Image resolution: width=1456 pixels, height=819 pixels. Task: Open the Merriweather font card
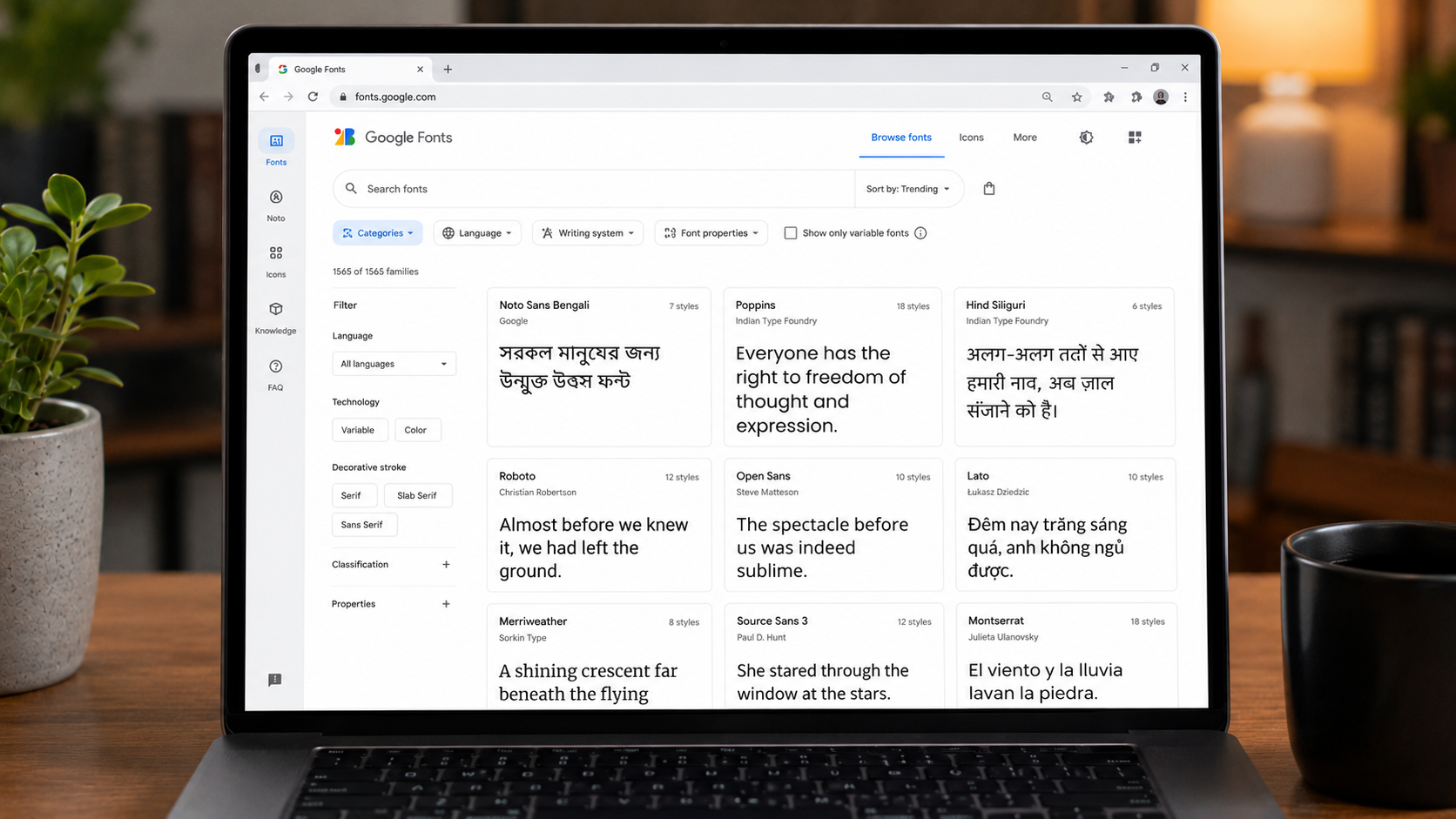(599, 656)
